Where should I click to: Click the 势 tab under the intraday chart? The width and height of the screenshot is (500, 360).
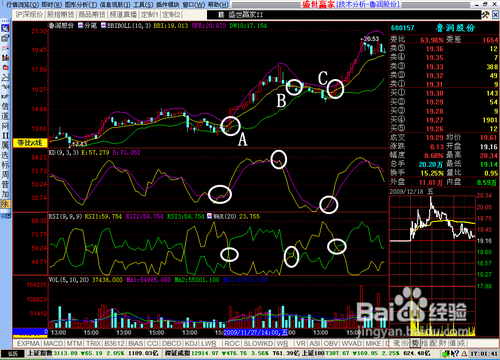[415, 343]
